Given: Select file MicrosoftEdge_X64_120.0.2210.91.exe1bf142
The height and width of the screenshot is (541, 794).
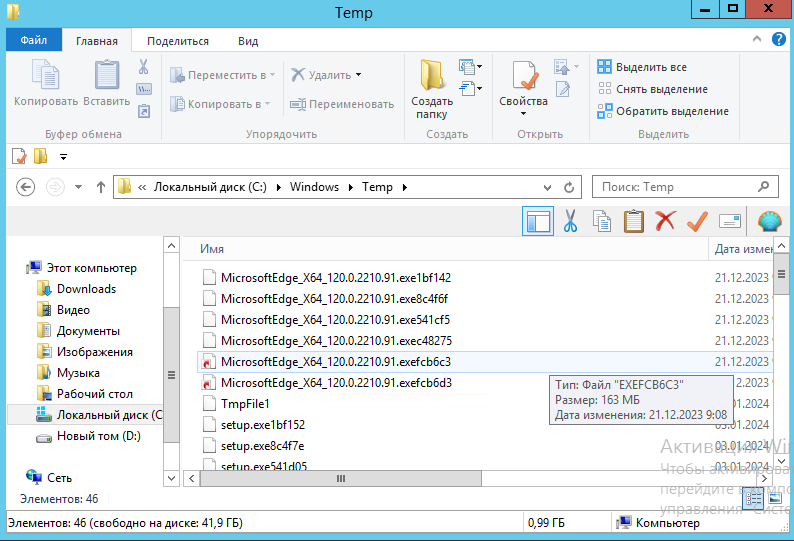Looking at the screenshot, I should [335, 278].
